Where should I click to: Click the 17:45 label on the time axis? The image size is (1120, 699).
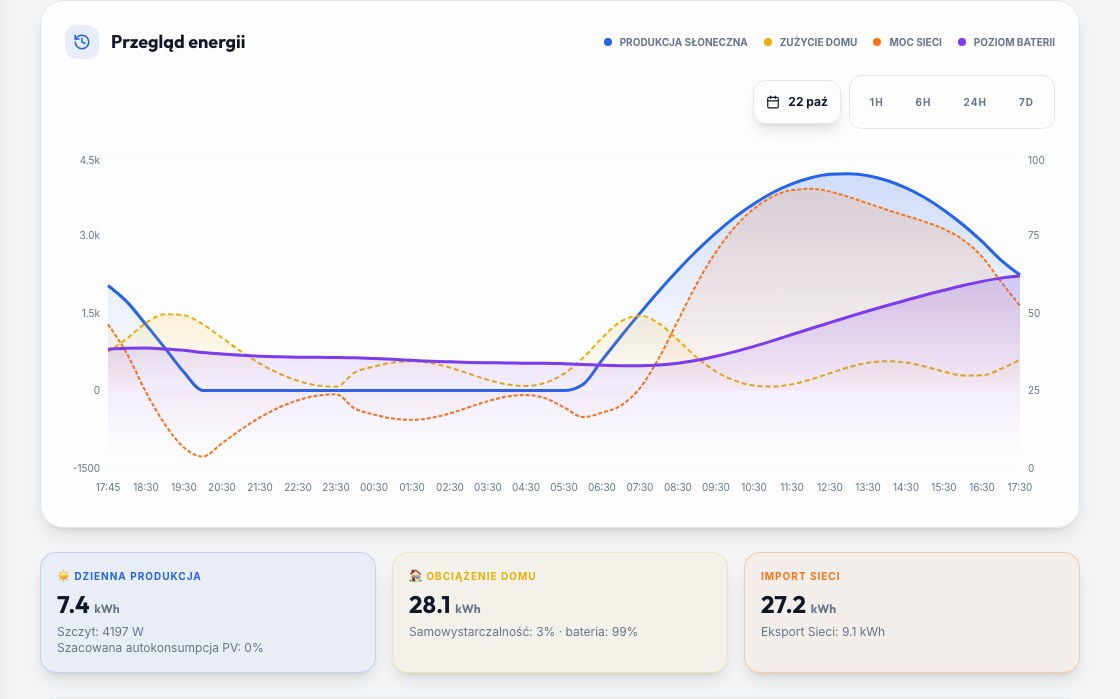click(108, 487)
